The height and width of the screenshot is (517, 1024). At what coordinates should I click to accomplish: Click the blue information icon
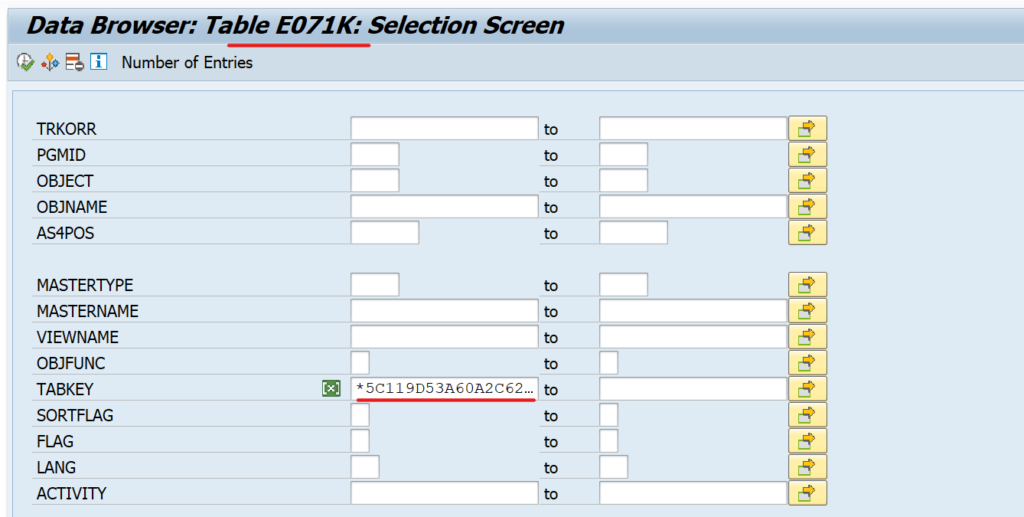point(98,62)
